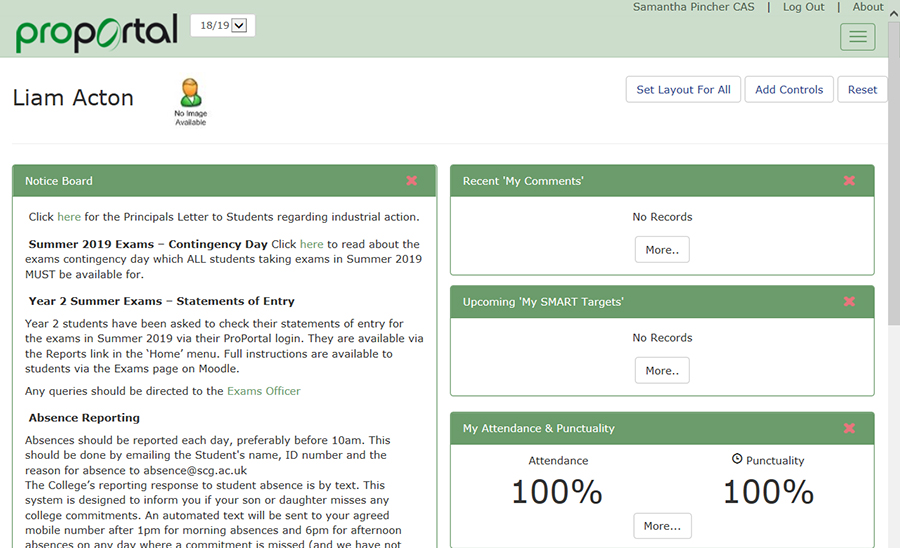Open the 18/19 academic year dropdown

(223, 25)
